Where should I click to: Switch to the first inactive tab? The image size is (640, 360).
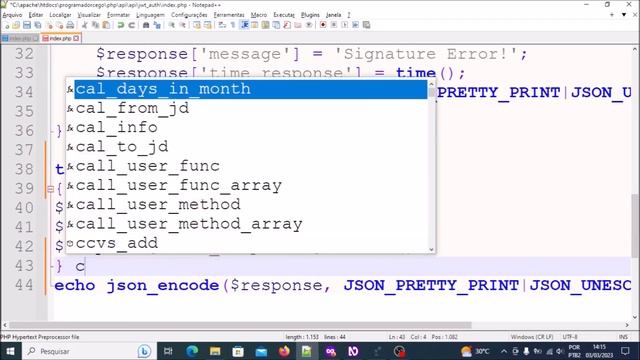(20, 38)
